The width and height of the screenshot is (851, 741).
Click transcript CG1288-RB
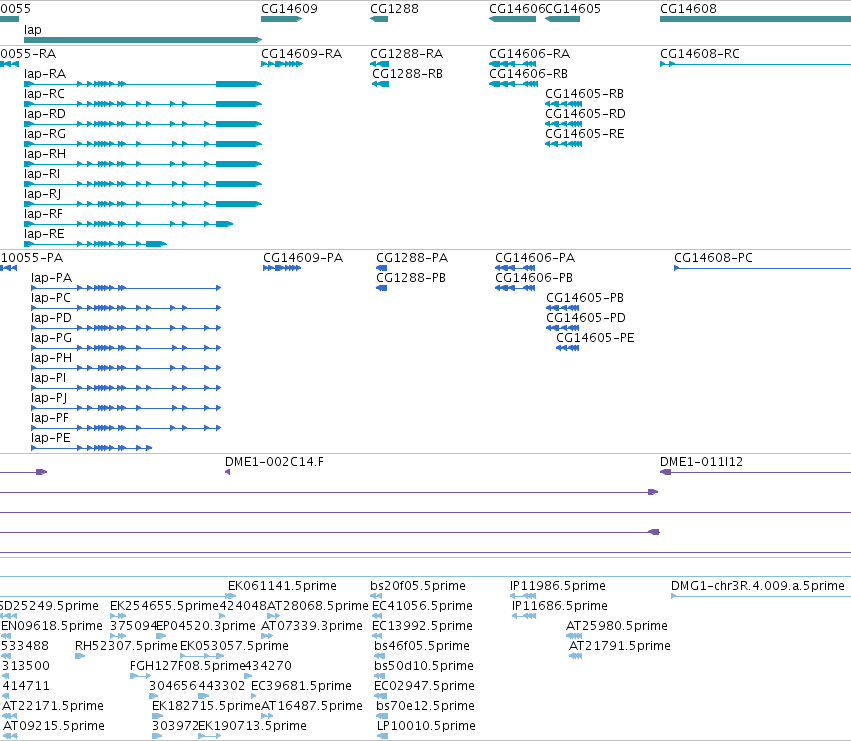(x=408, y=74)
